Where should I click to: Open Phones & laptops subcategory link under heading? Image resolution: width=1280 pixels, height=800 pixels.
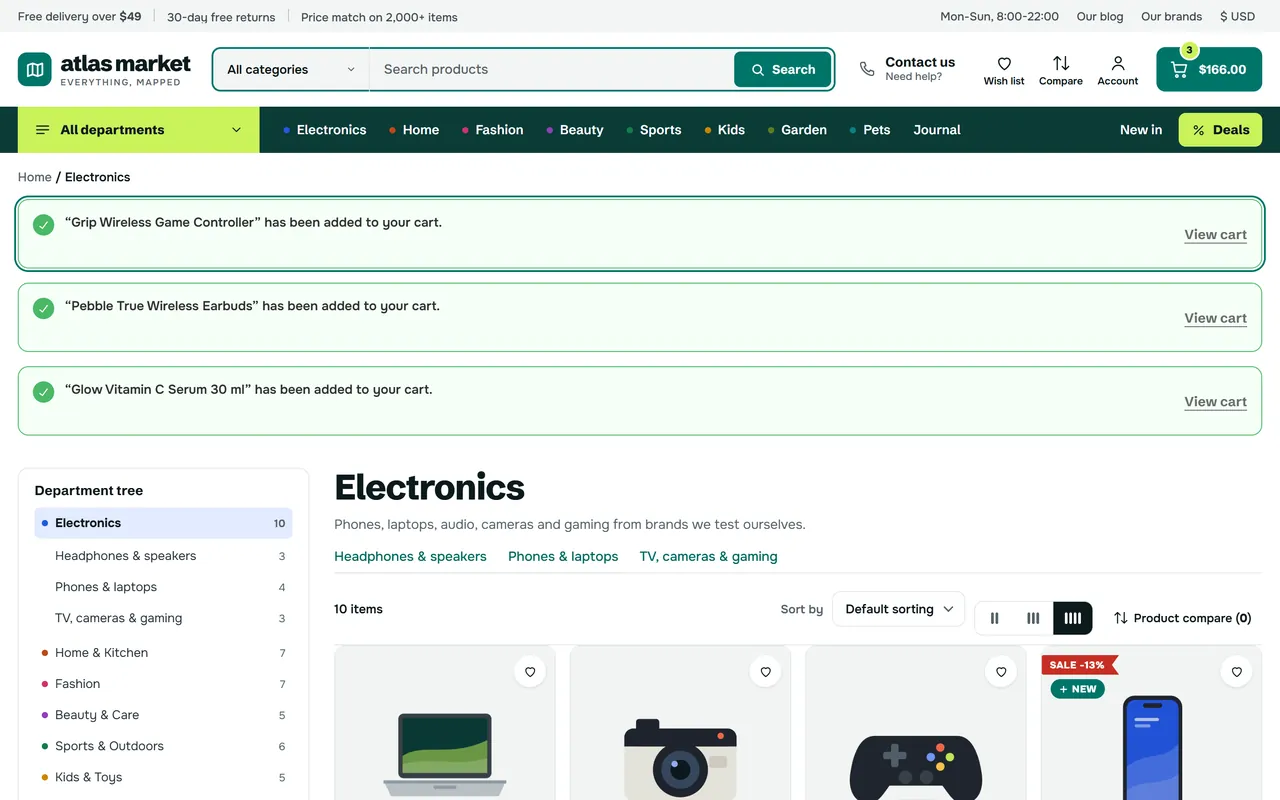(563, 556)
